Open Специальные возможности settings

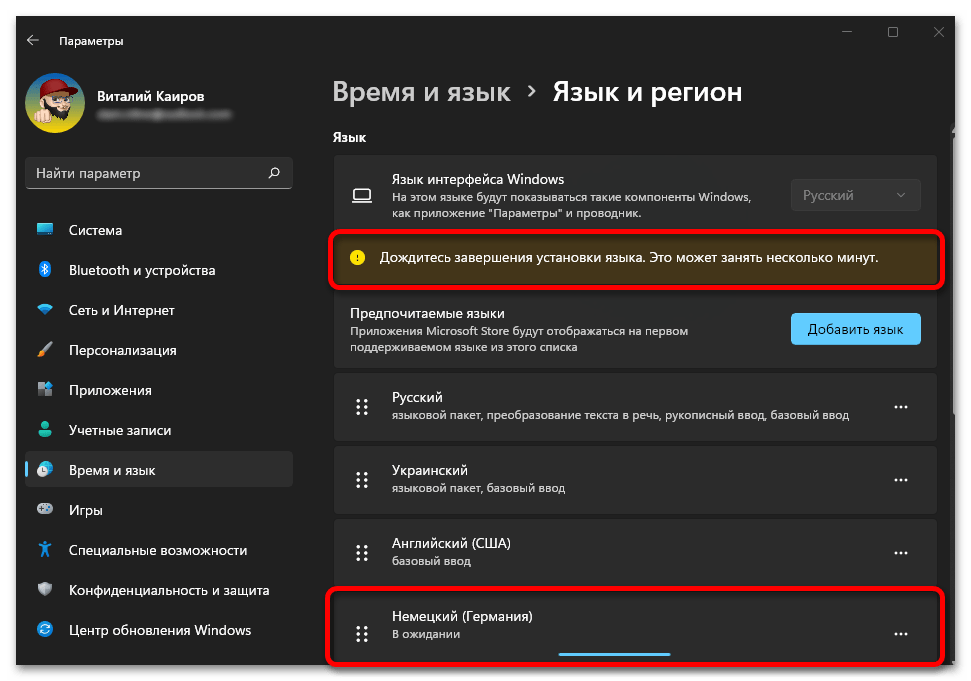click(159, 550)
